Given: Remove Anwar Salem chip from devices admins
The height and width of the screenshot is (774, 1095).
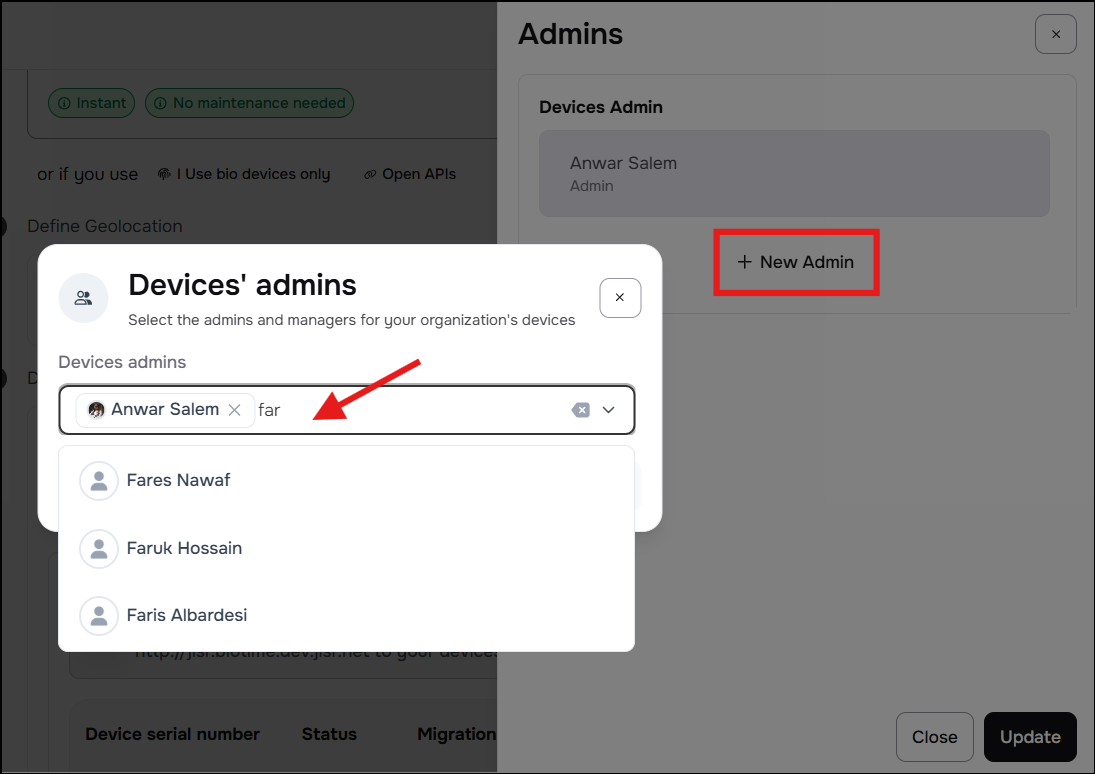Looking at the screenshot, I should click(235, 410).
